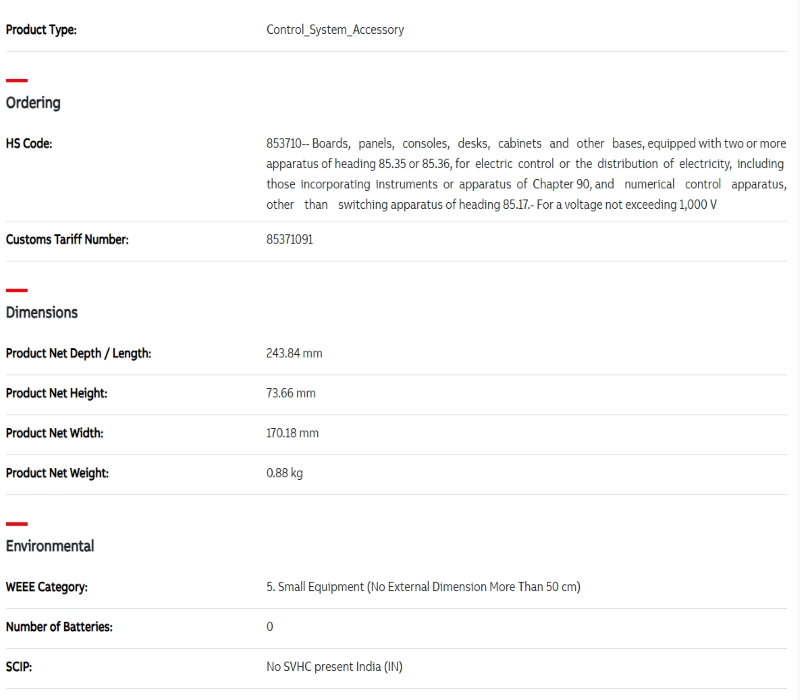Click the Customs Tariff Number label

coord(67,240)
